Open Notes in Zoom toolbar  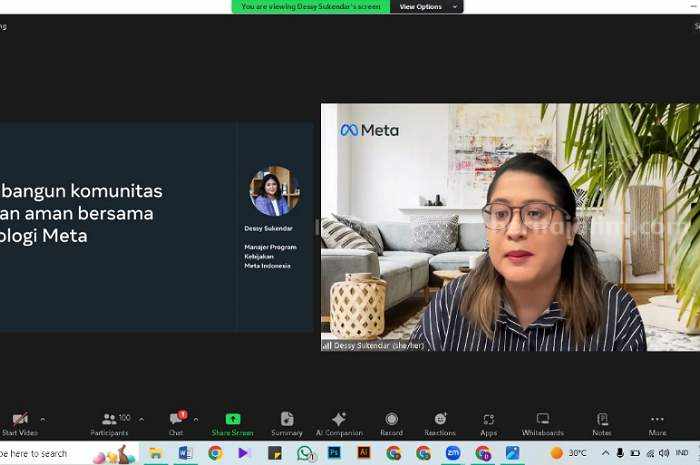602,424
